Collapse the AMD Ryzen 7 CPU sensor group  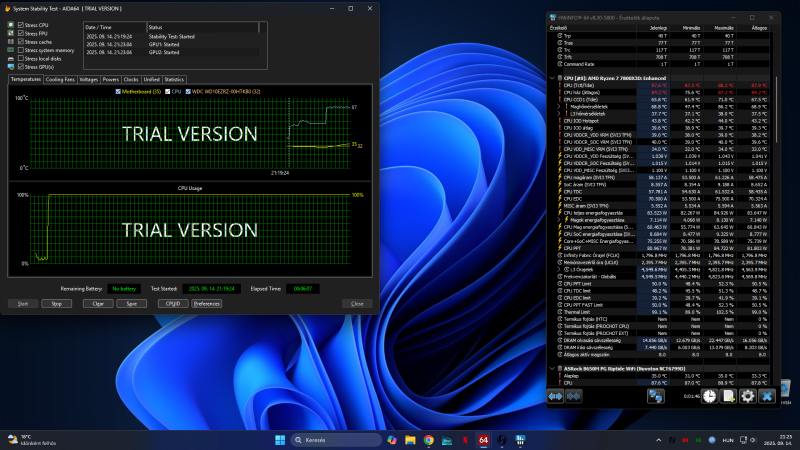coord(552,78)
